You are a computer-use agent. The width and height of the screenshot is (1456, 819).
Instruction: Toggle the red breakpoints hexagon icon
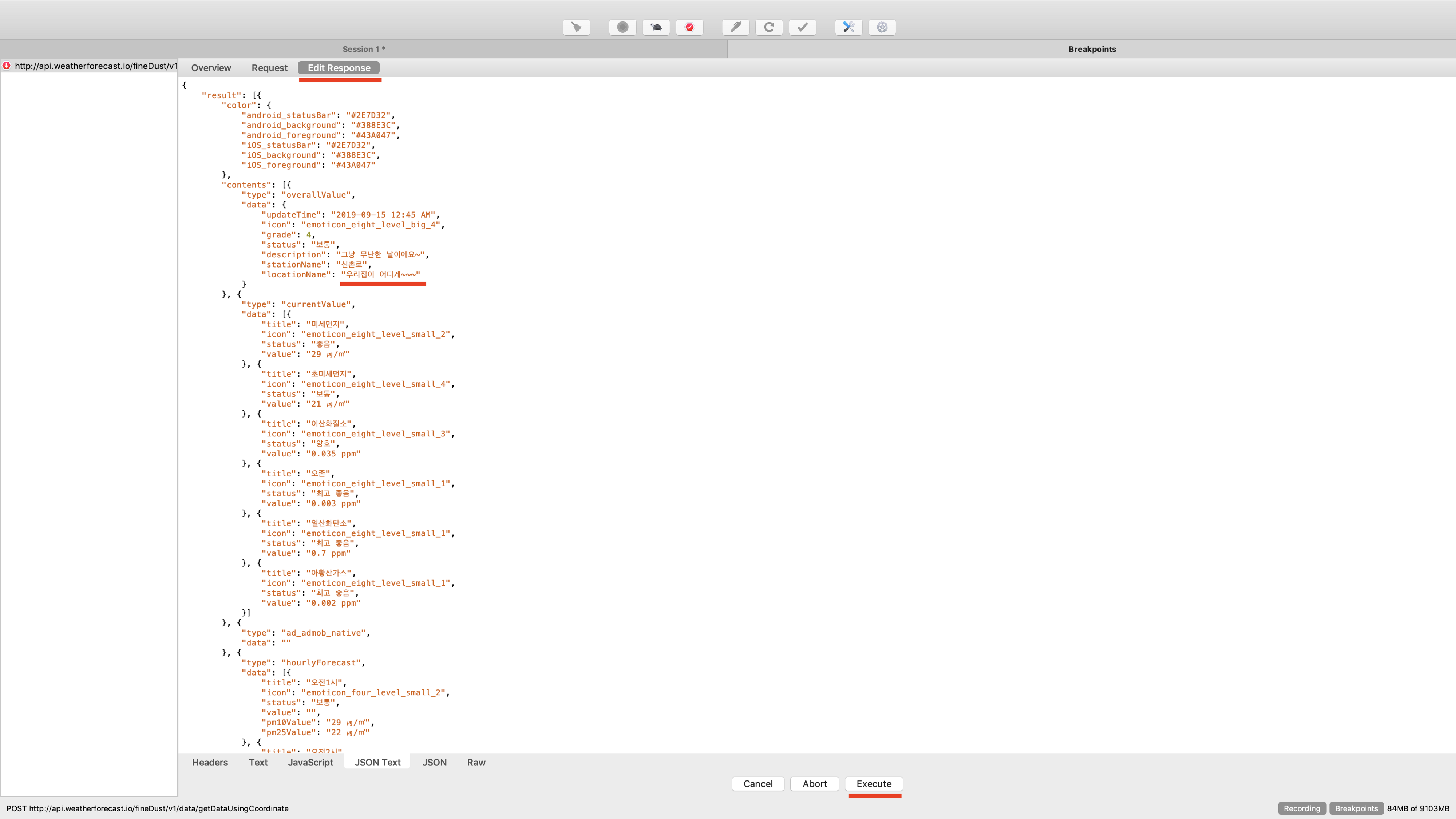point(689,27)
